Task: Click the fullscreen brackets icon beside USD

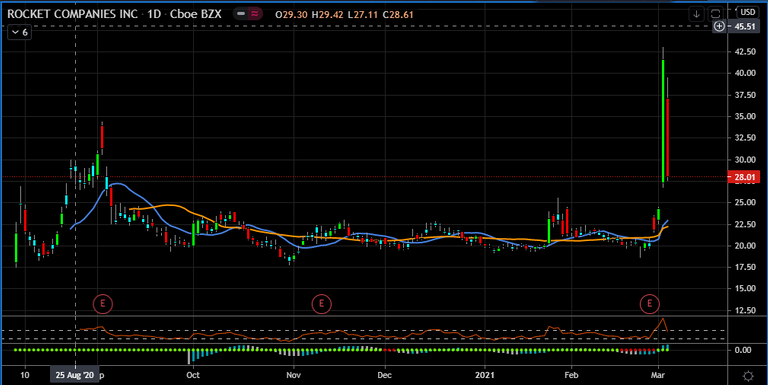Action: click(x=716, y=14)
